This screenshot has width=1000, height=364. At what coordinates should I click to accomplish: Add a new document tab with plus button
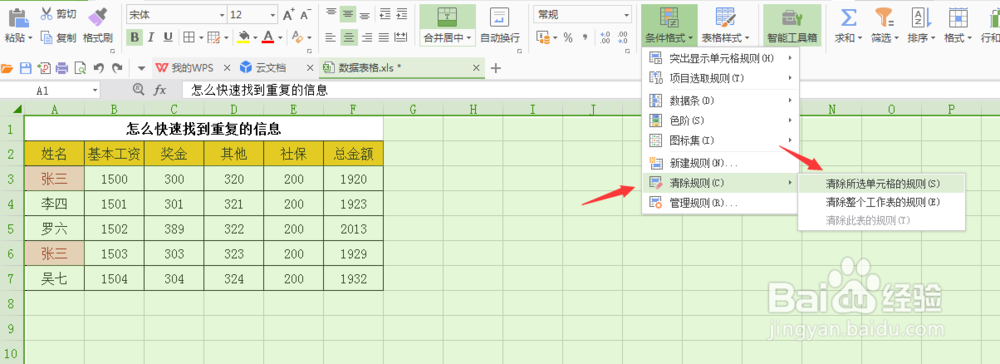pyautogui.click(x=495, y=68)
